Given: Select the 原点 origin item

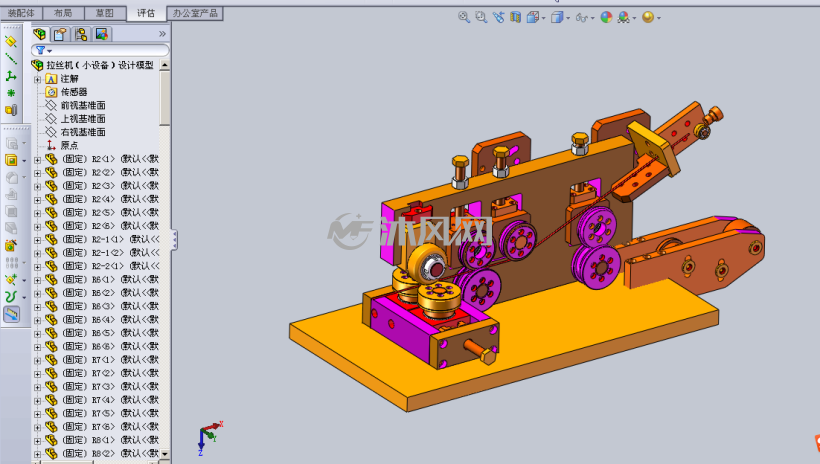Looking at the screenshot, I should tap(62, 145).
